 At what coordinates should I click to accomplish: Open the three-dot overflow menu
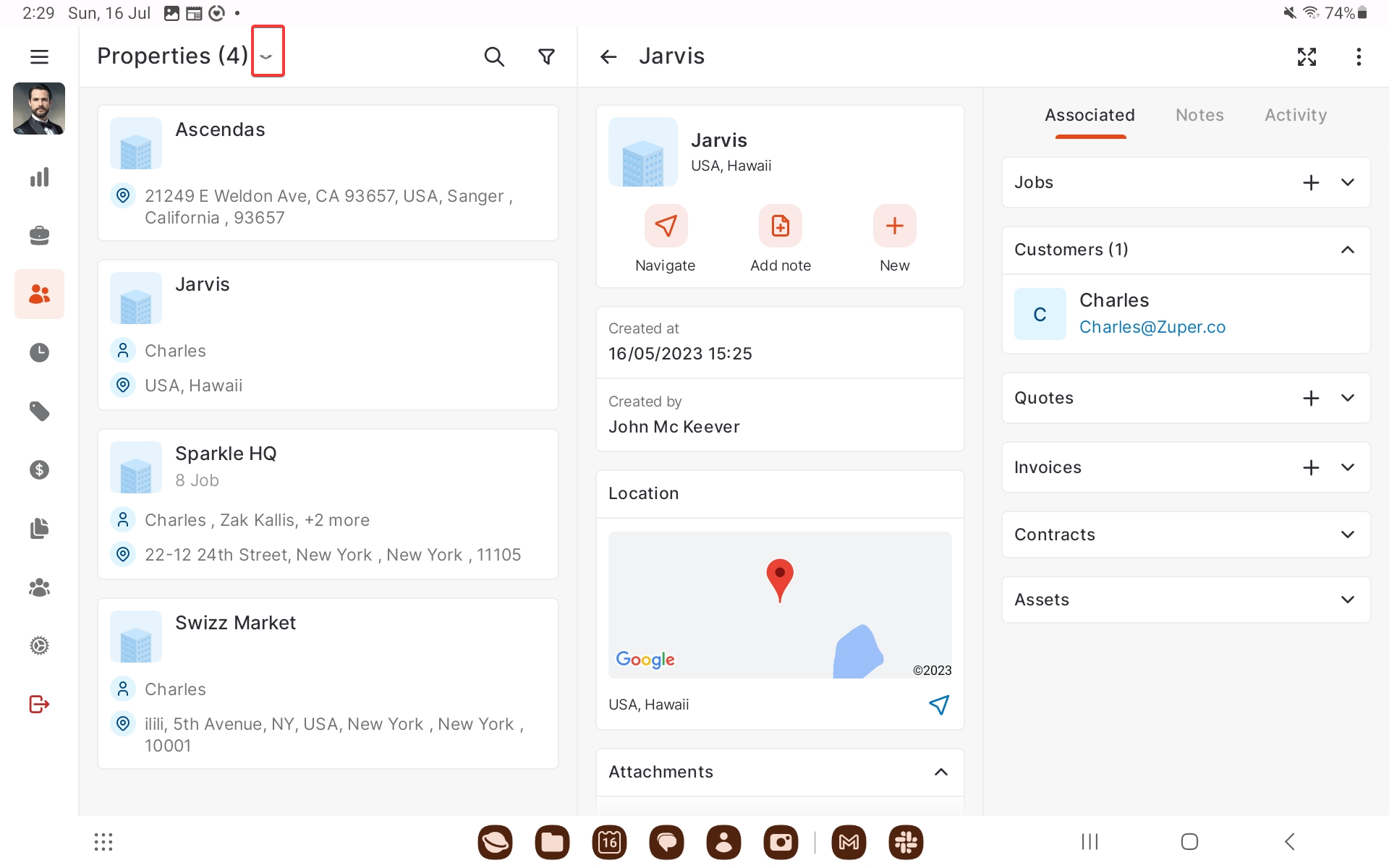[1359, 56]
